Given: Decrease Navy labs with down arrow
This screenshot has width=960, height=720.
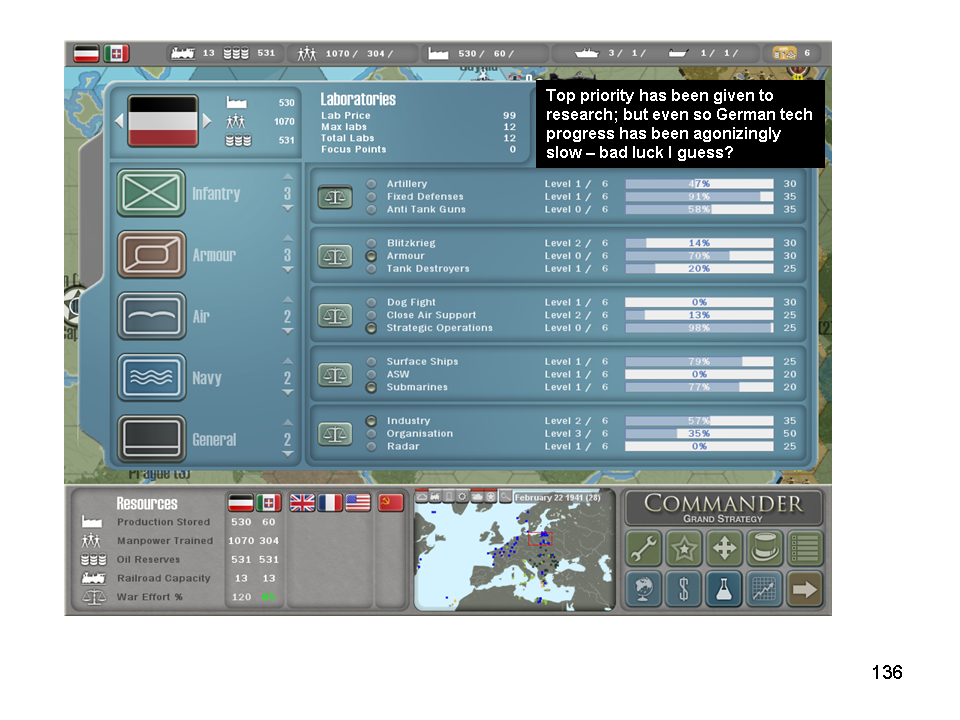Looking at the screenshot, I should pyautogui.click(x=288, y=393).
